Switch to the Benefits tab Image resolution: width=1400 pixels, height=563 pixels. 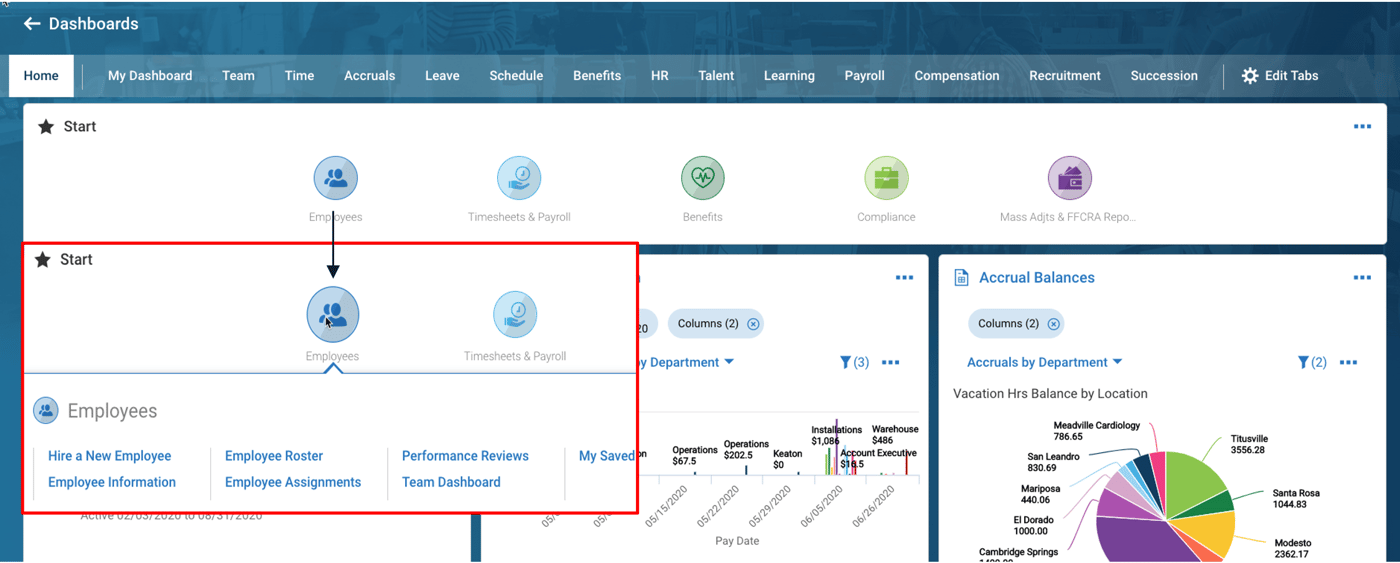597,76
